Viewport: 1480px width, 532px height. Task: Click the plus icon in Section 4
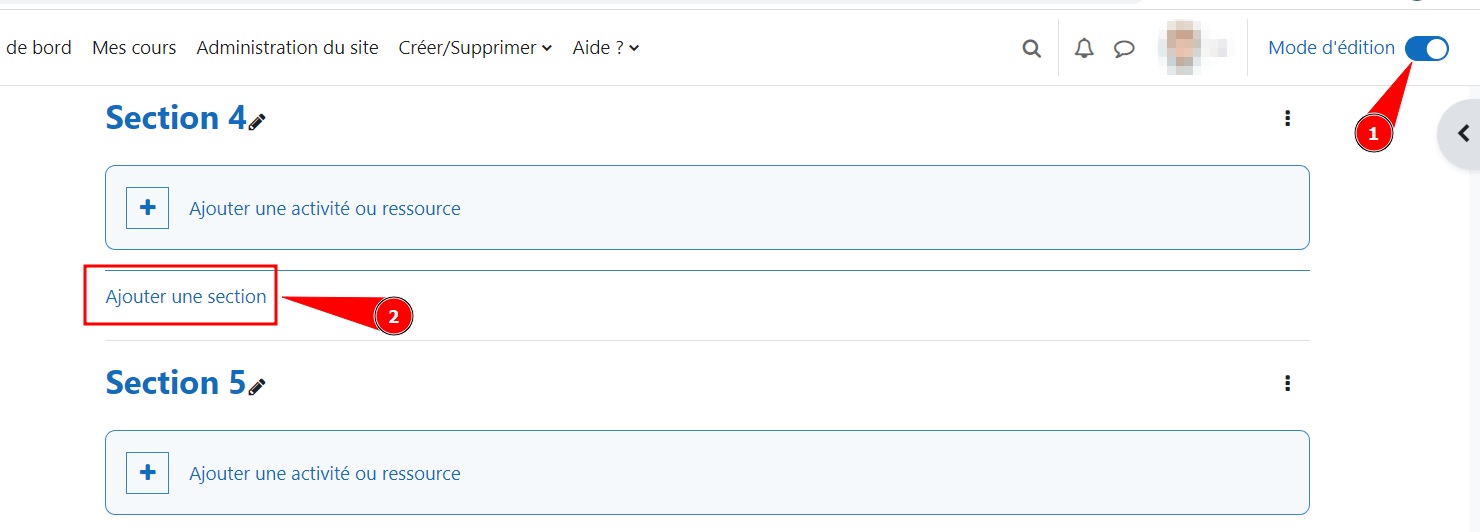147,208
